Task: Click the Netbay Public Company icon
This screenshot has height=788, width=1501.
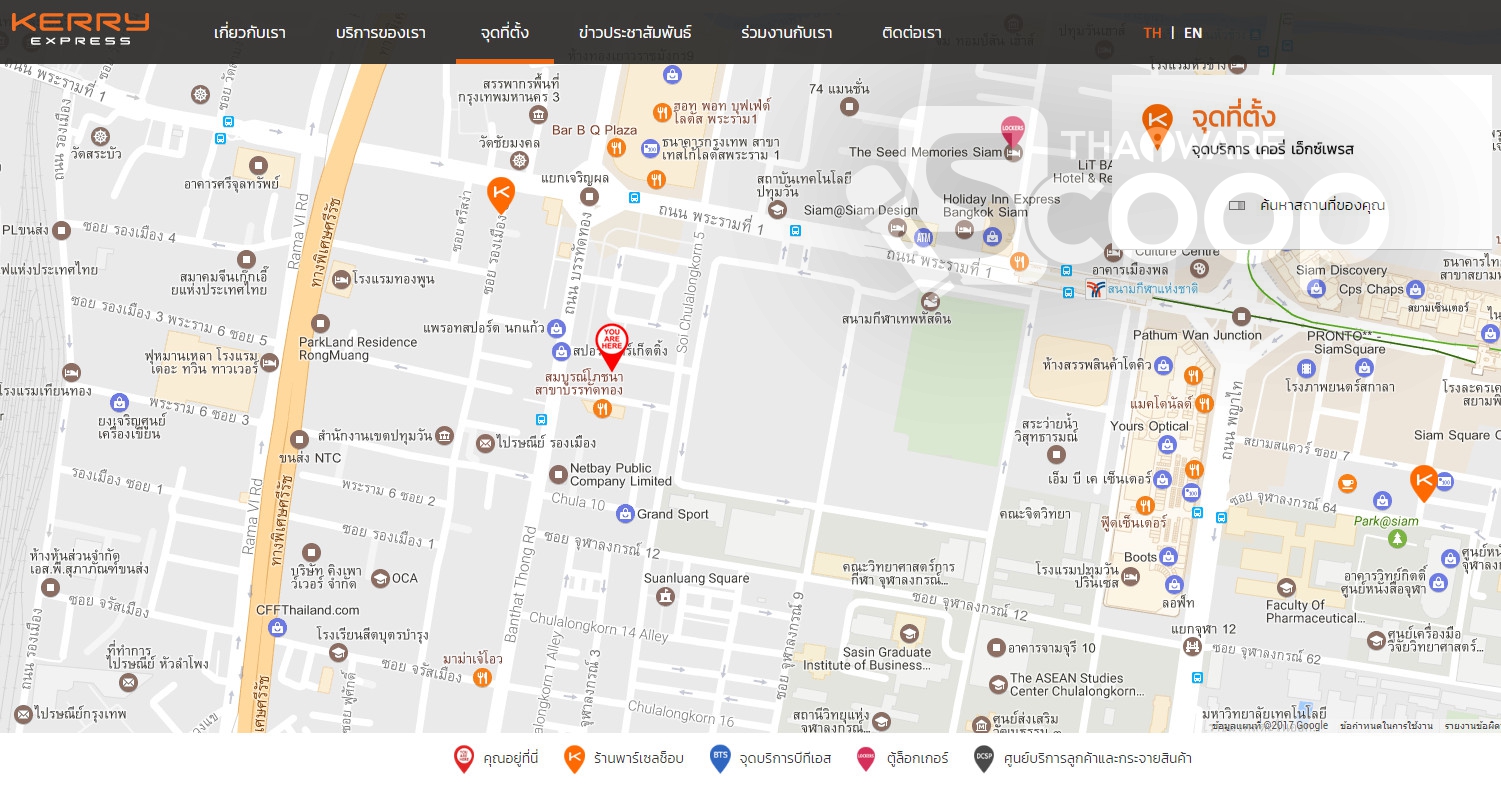Action: click(x=559, y=473)
